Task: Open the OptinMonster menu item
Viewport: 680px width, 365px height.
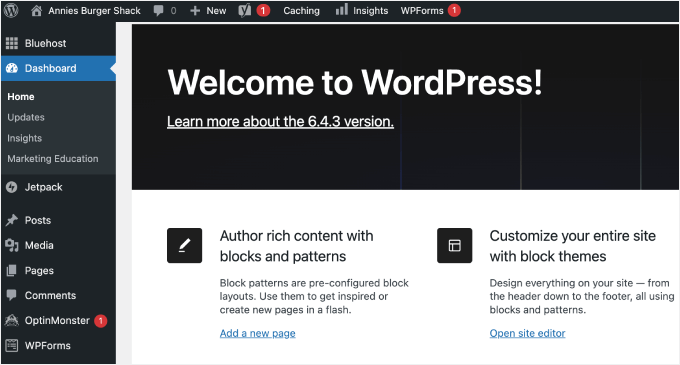Action: (x=57, y=321)
